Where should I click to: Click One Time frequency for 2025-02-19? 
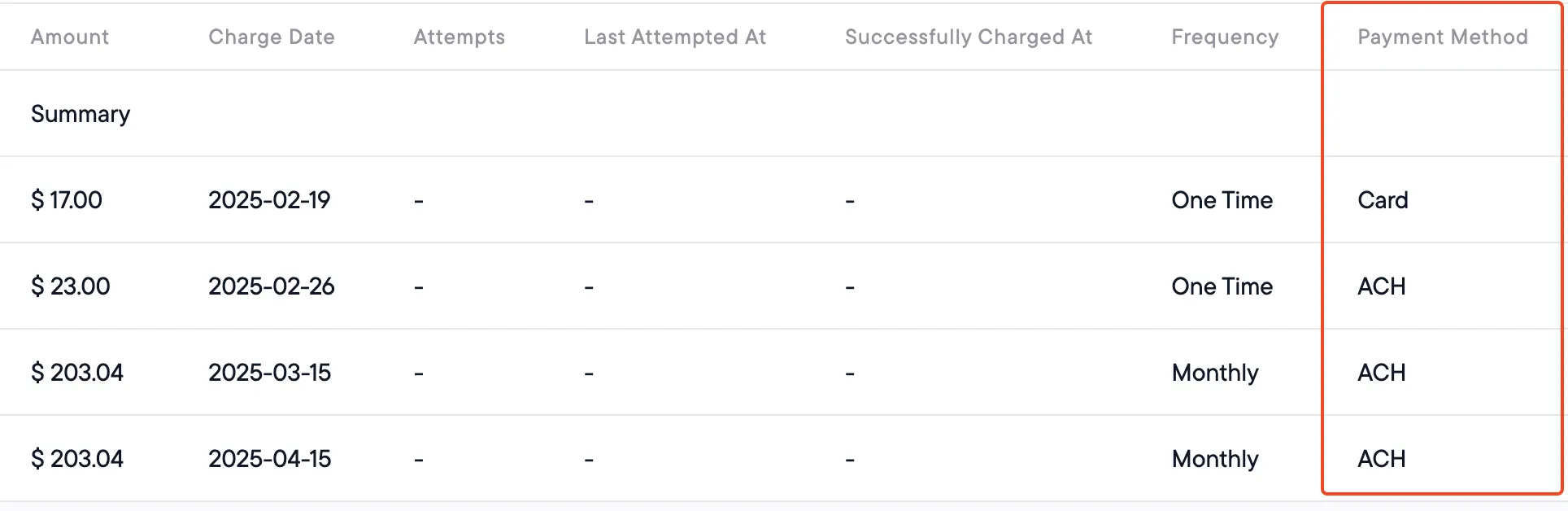[x=1222, y=200]
